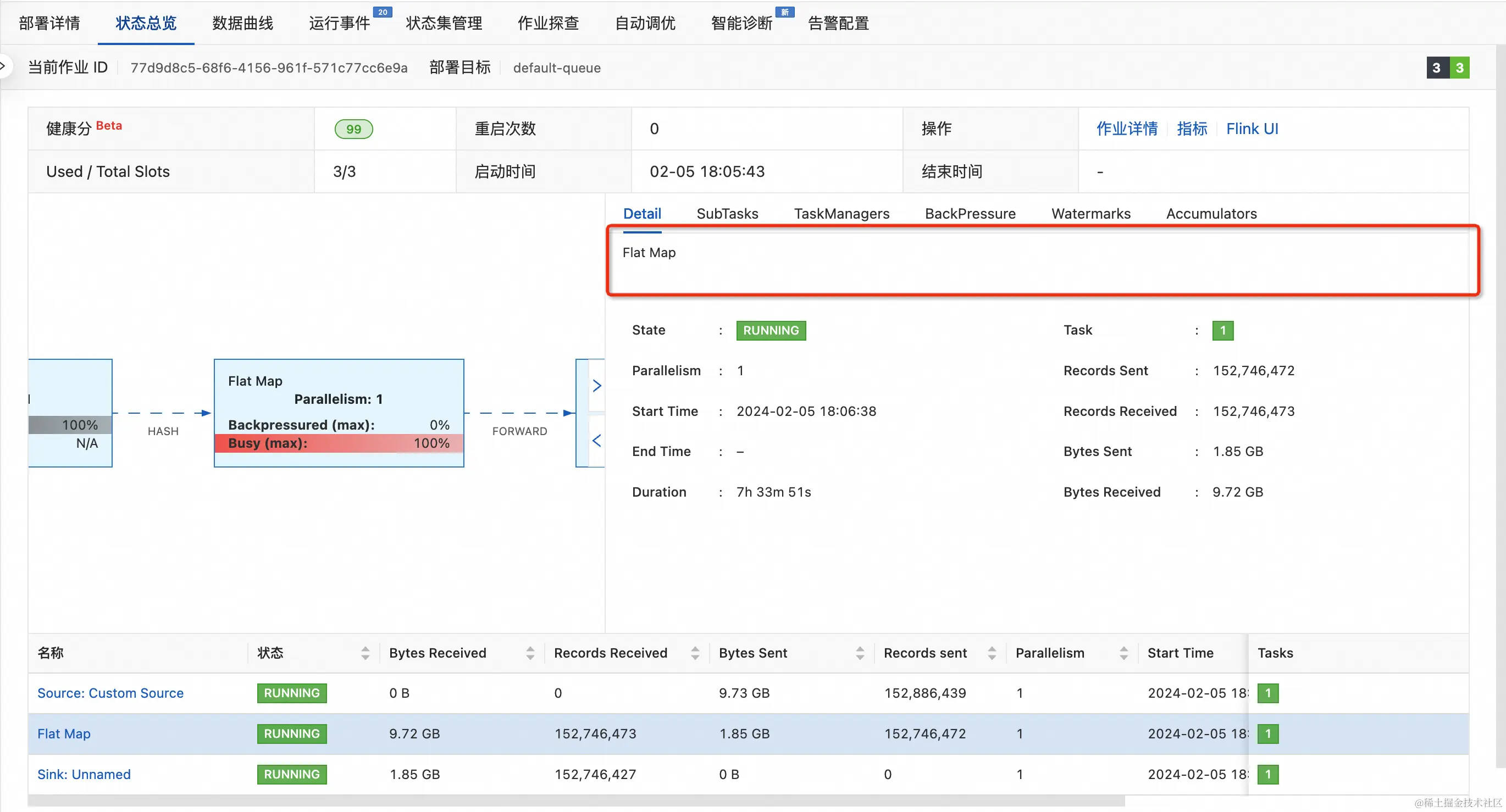Sort by Bytes Sent sort icon
This screenshot has width=1506, height=812.
[860, 653]
